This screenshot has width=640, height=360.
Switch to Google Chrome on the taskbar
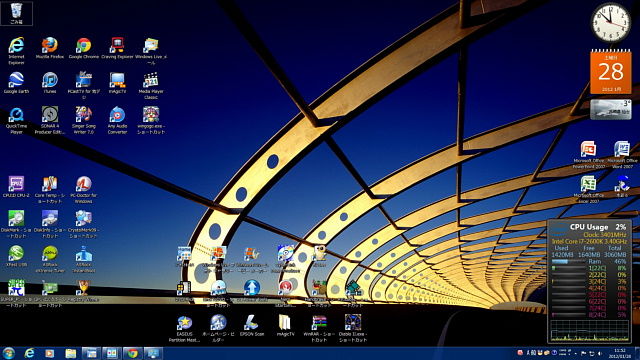pos(132,353)
